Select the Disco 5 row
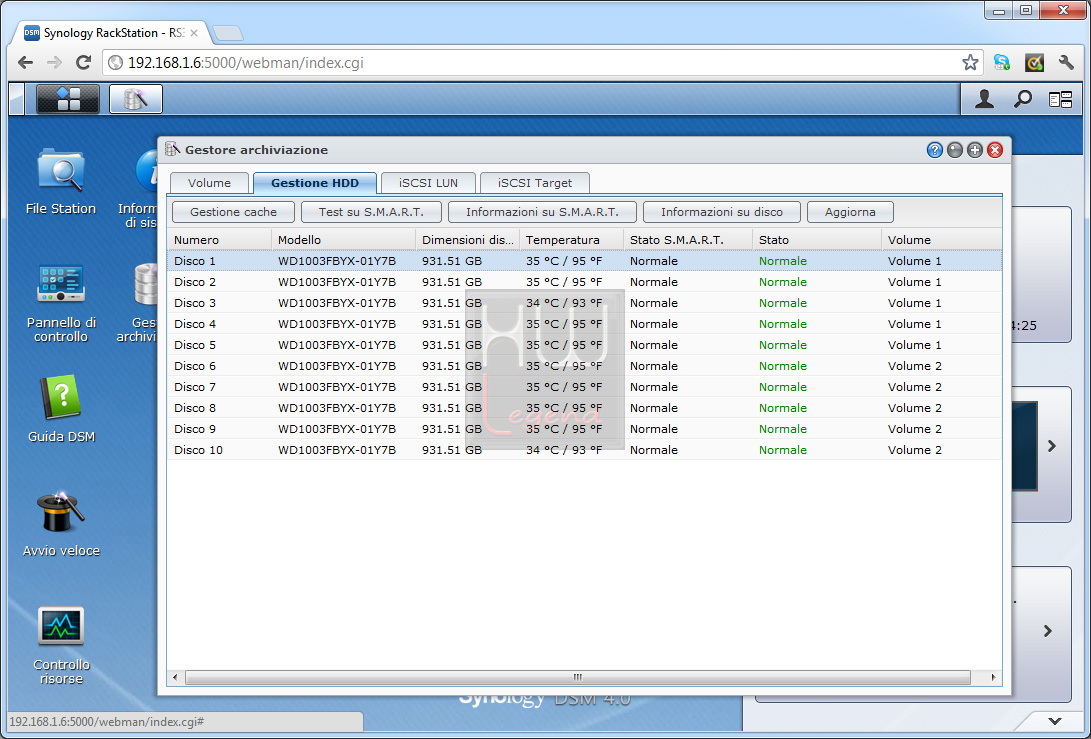Viewport: 1091px width, 739px height. click(584, 344)
